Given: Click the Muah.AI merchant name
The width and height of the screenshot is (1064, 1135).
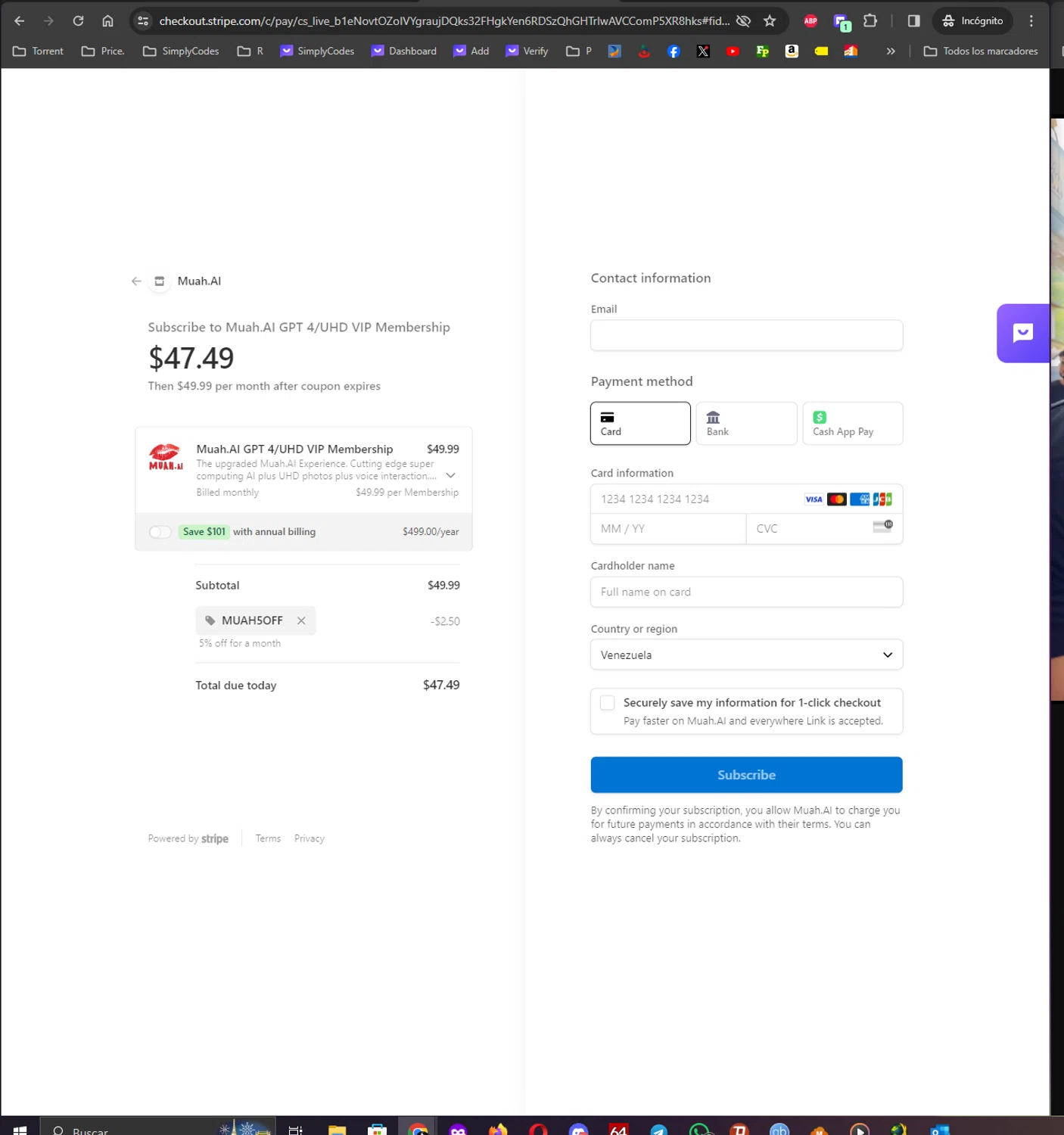Looking at the screenshot, I should [199, 281].
